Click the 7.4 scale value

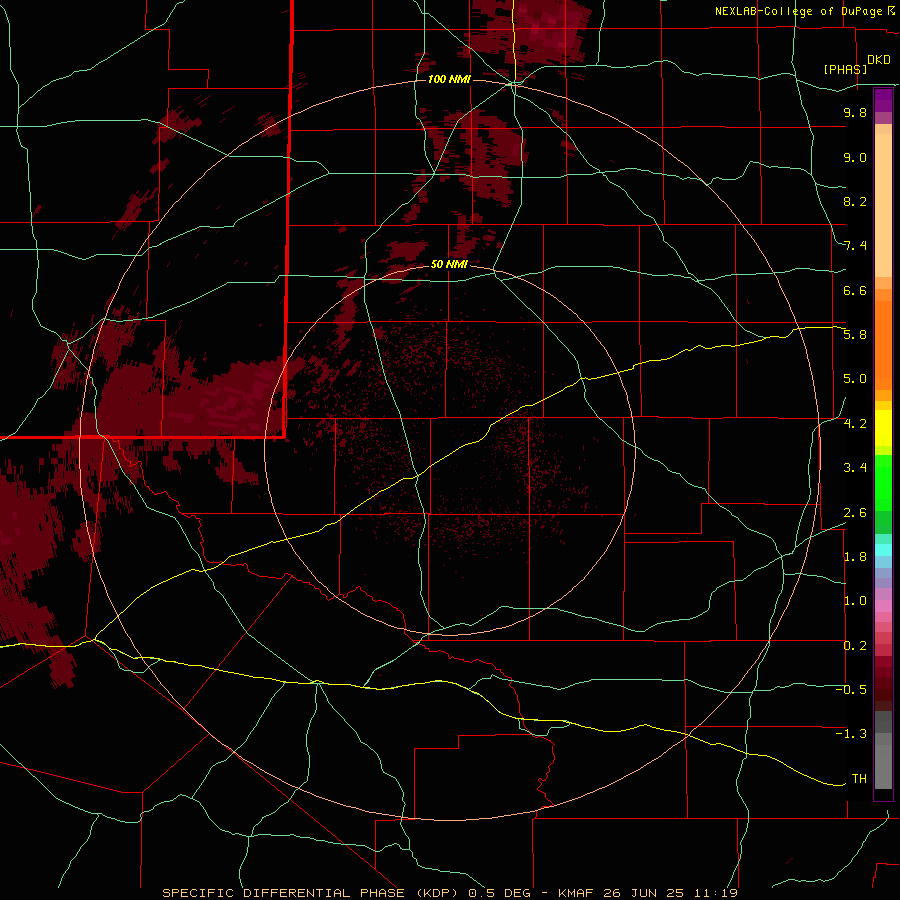click(x=855, y=246)
